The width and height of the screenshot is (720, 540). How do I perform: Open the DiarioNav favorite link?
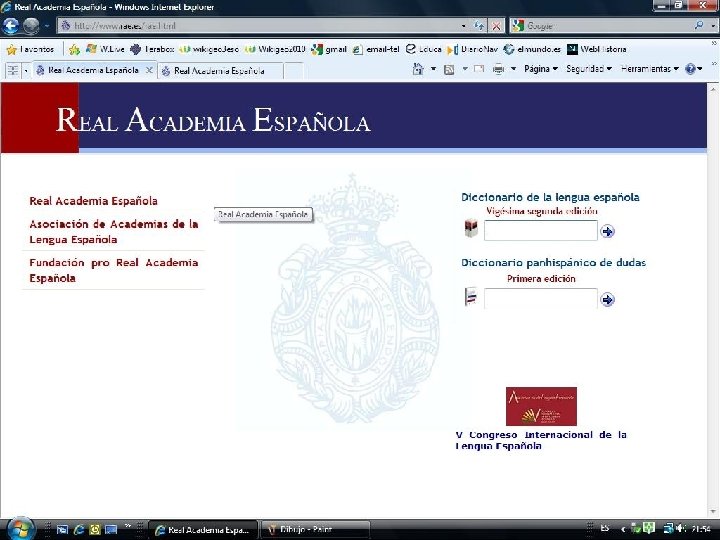coord(472,49)
